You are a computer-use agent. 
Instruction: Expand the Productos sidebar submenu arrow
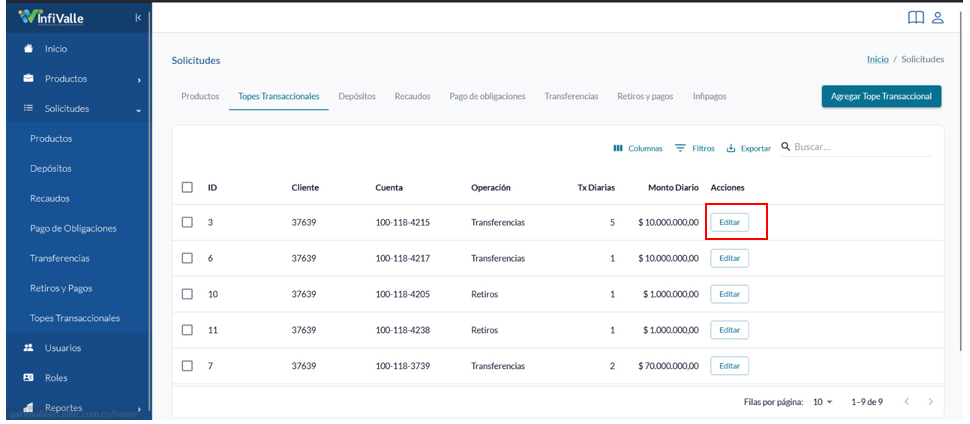139,80
